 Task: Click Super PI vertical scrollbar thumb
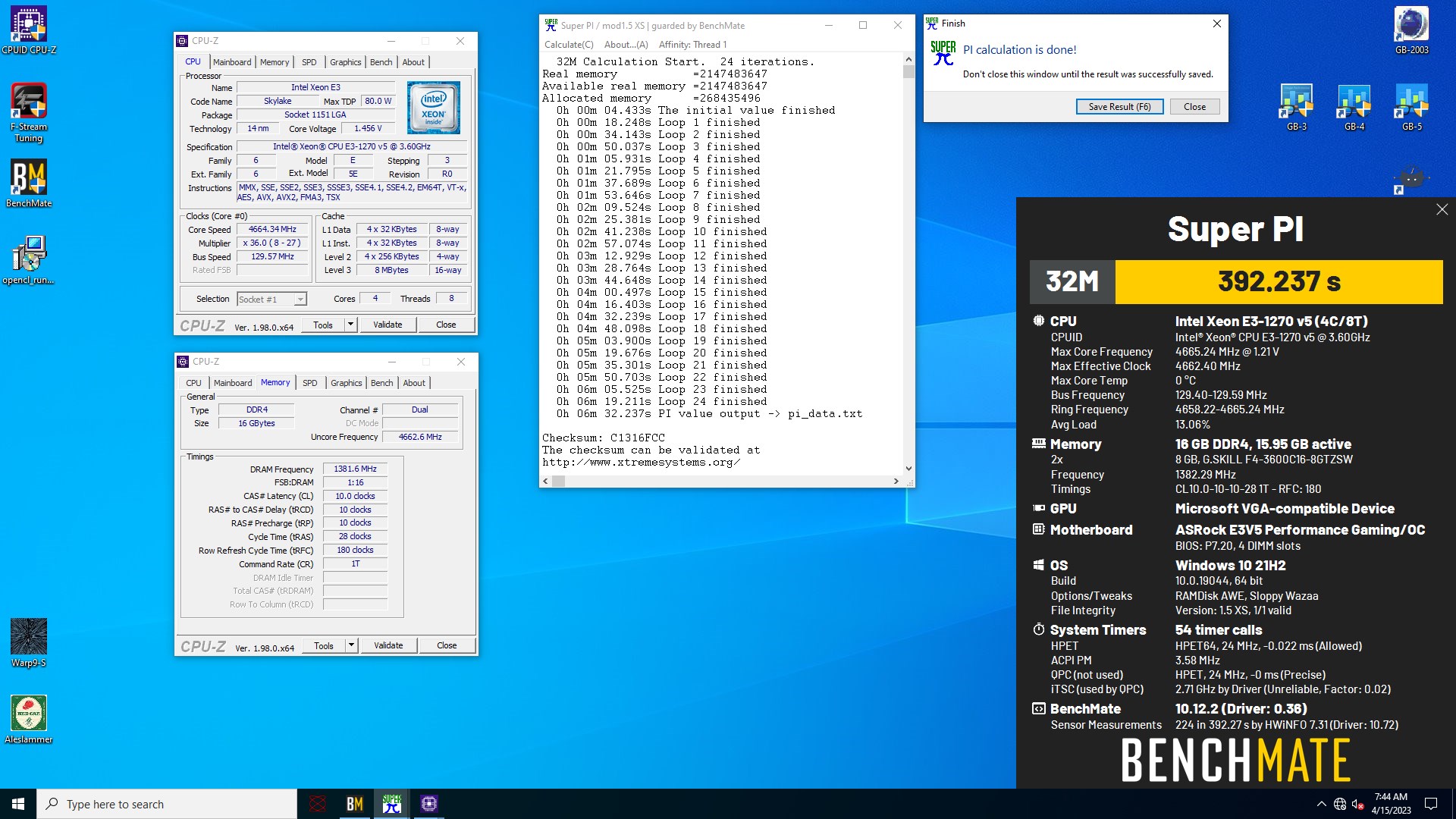(908, 72)
